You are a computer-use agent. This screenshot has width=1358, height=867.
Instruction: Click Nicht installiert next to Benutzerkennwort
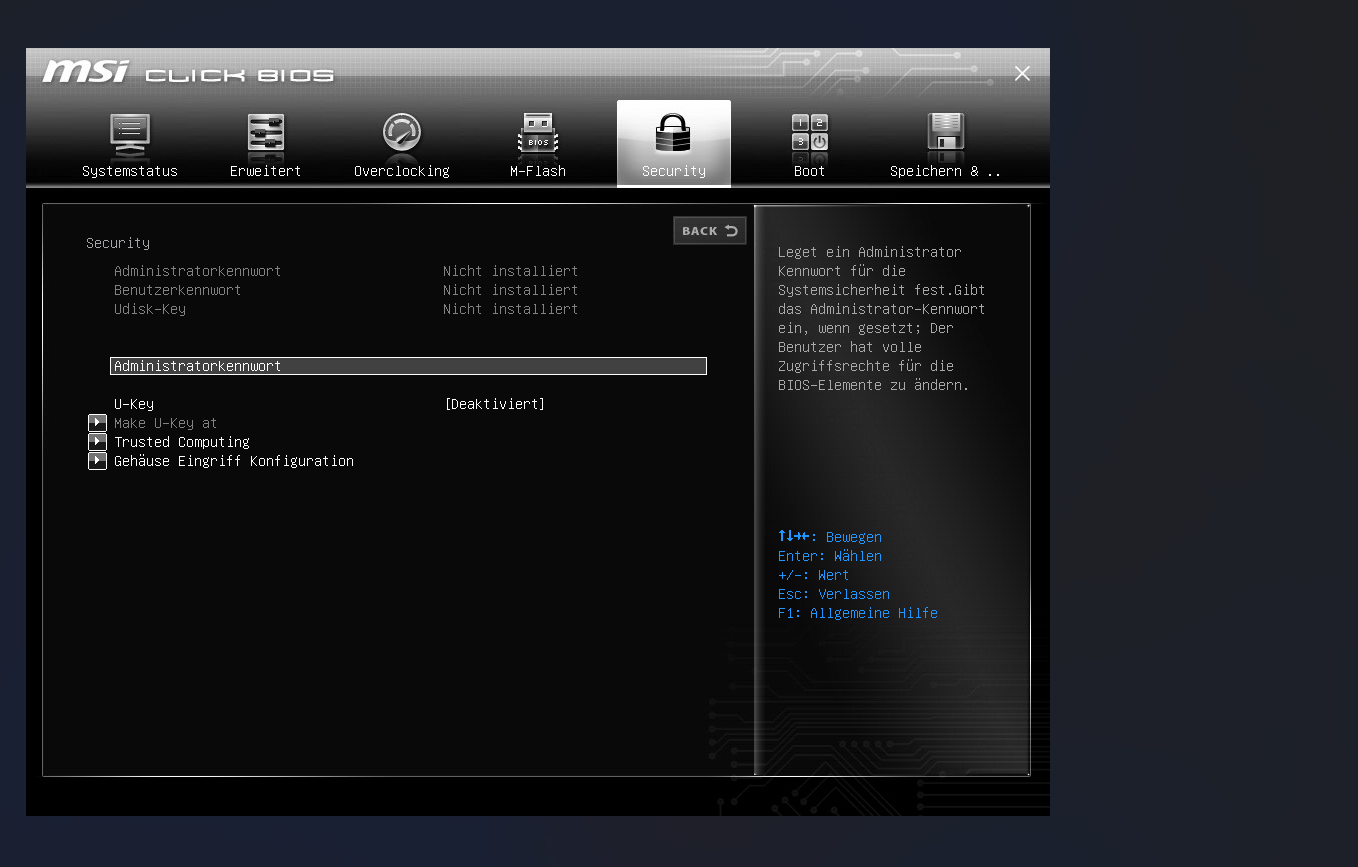click(511, 290)
